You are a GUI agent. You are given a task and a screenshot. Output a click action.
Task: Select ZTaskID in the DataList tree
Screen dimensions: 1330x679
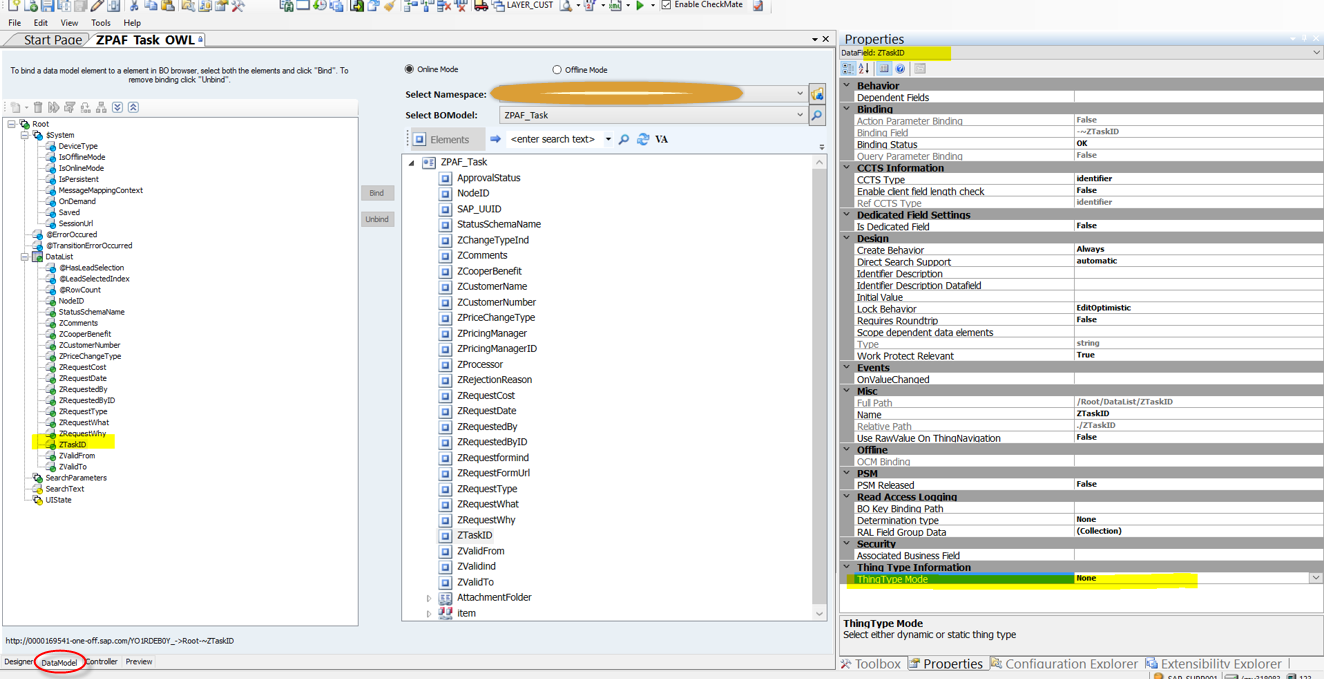click(72, 445)
